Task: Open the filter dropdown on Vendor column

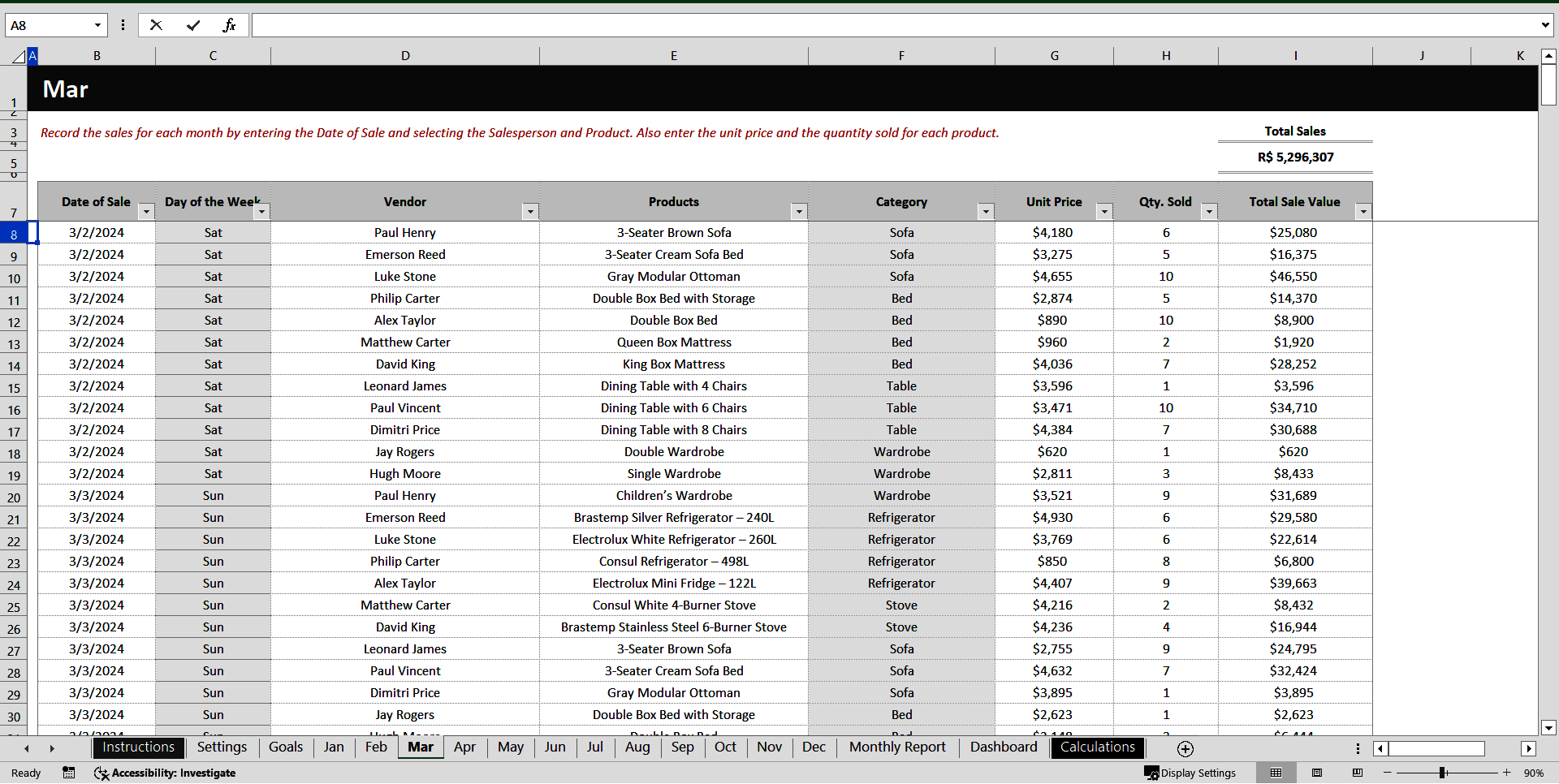Action: (x=530, y=211)
